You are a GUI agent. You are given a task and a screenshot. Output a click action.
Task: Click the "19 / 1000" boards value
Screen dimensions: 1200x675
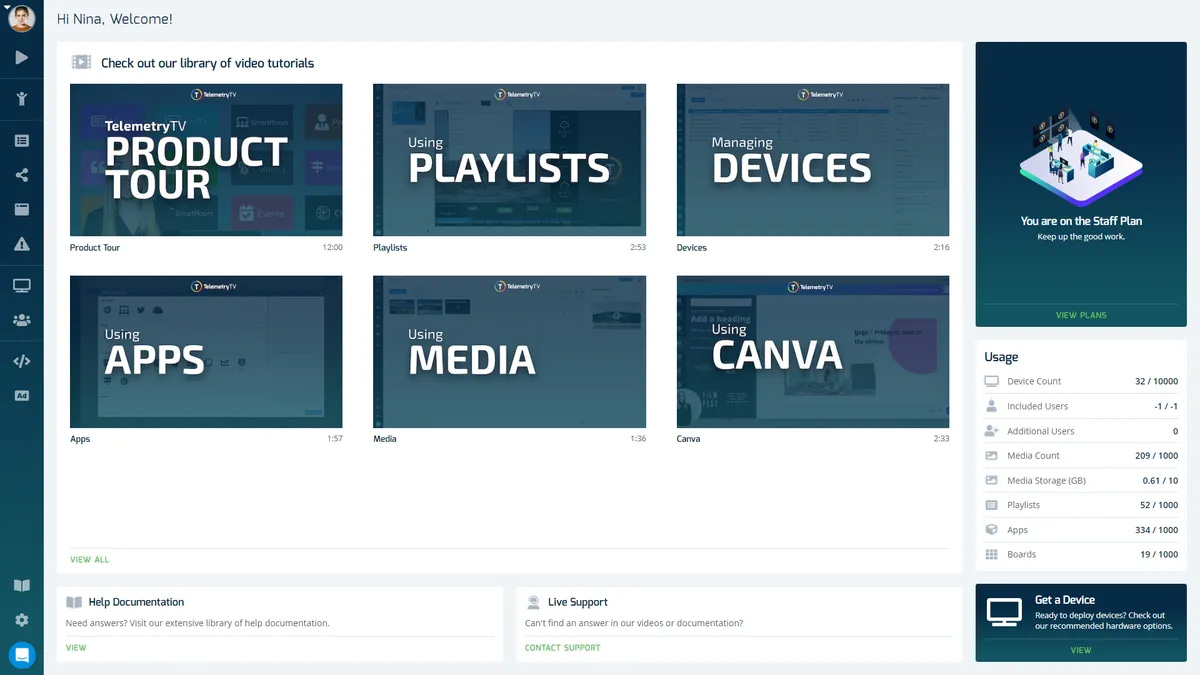click(1159, 554)
